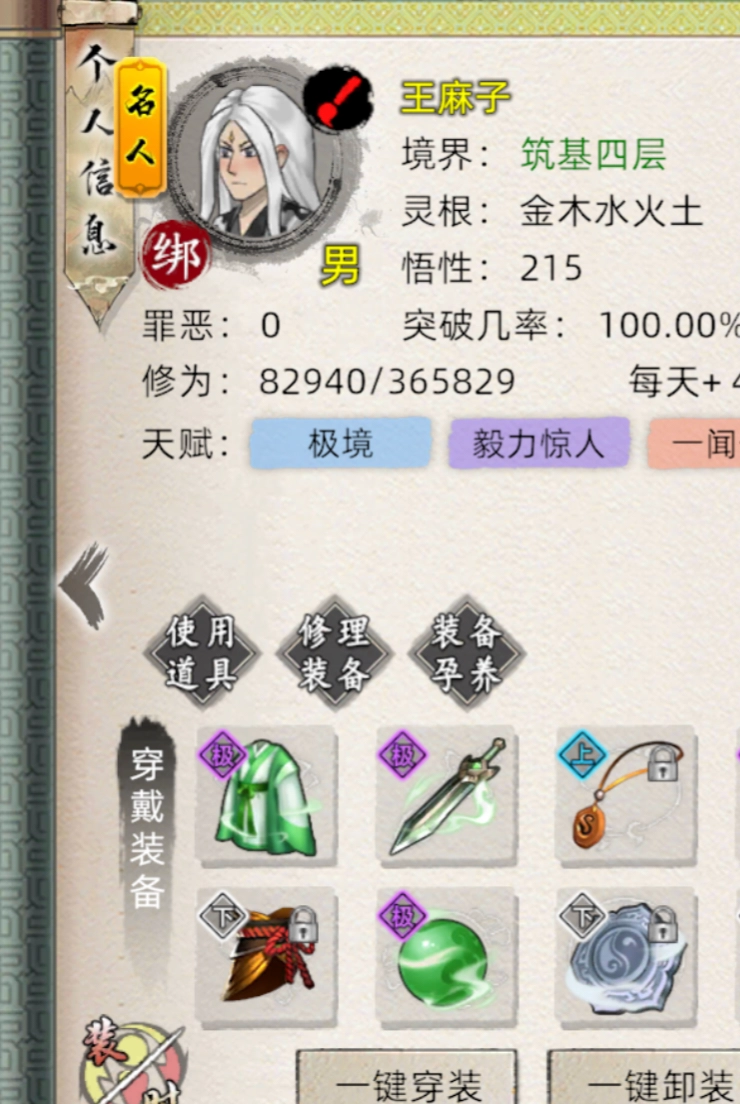This screenshot has width=740, height=1104.
Task: Click the green robe equipment slot
Action: coord(266,796)
